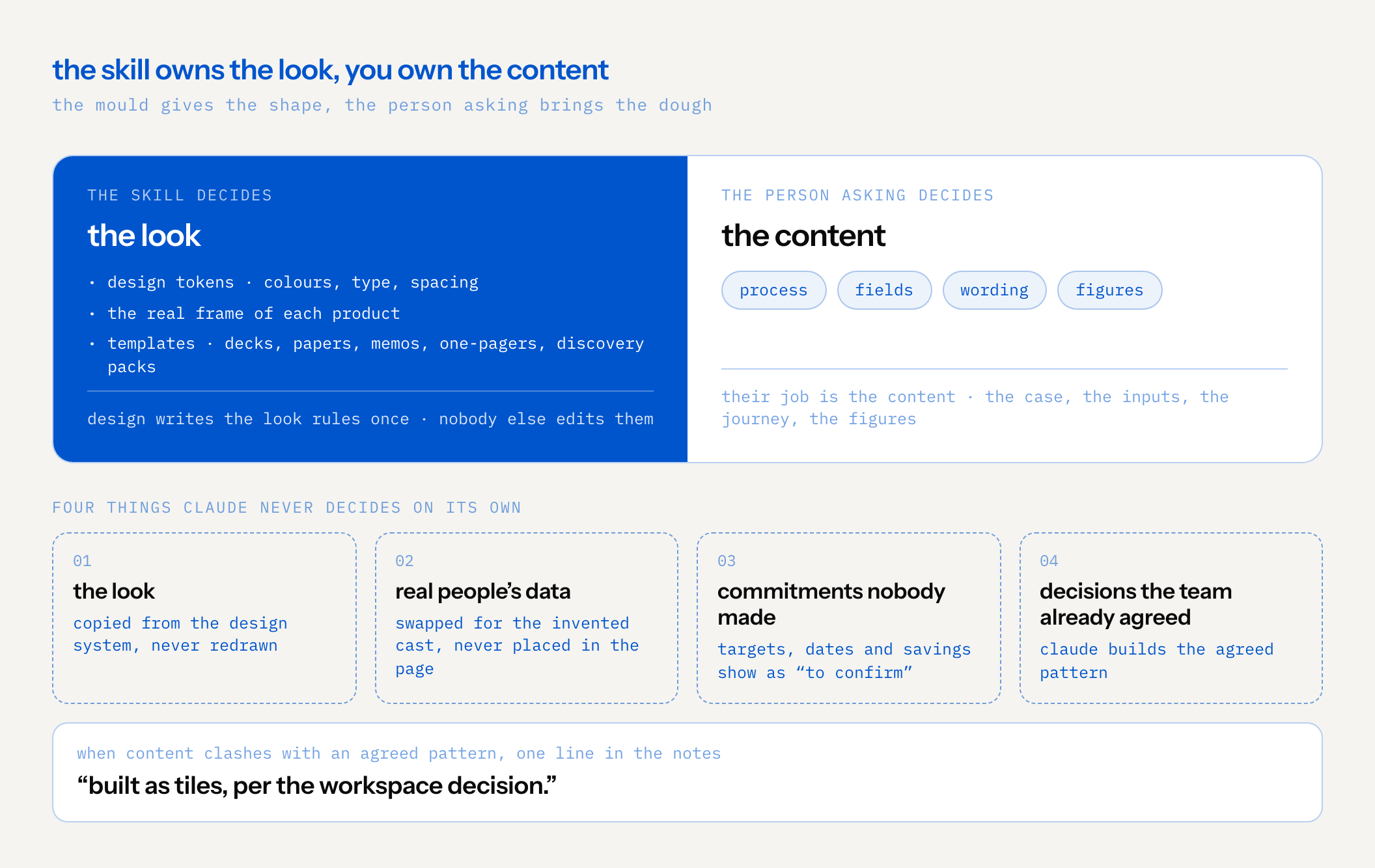Click the title 'the skill owns the look, you own the content'
1375x868 pixels.
pos(330,70)
